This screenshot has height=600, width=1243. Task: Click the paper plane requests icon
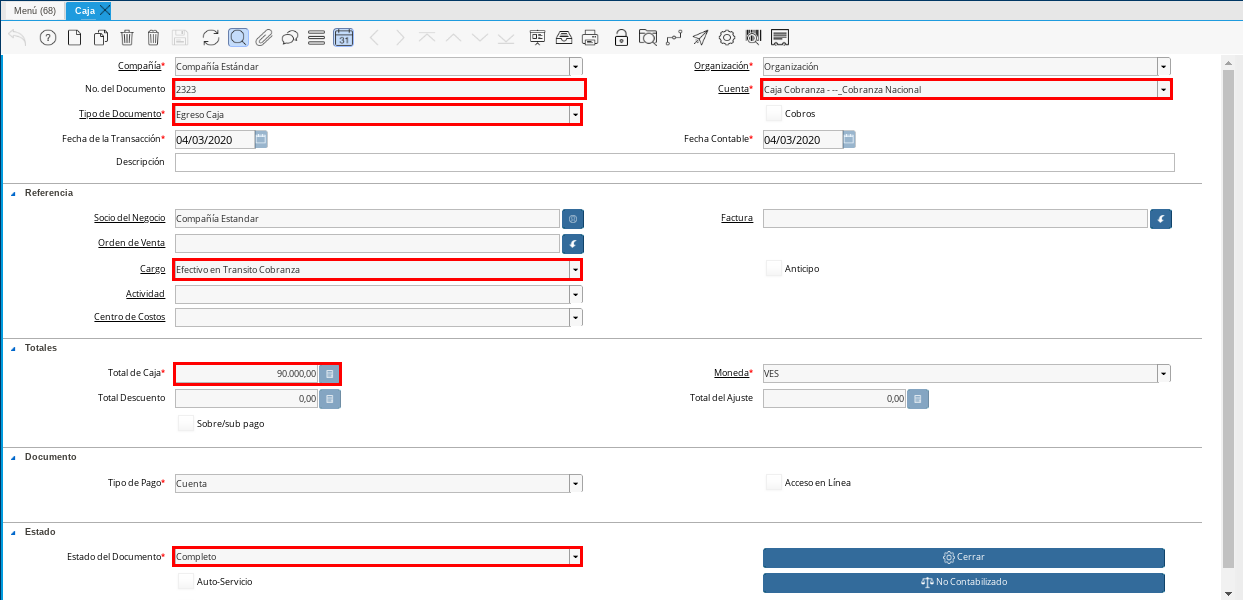tap(700, 38)
